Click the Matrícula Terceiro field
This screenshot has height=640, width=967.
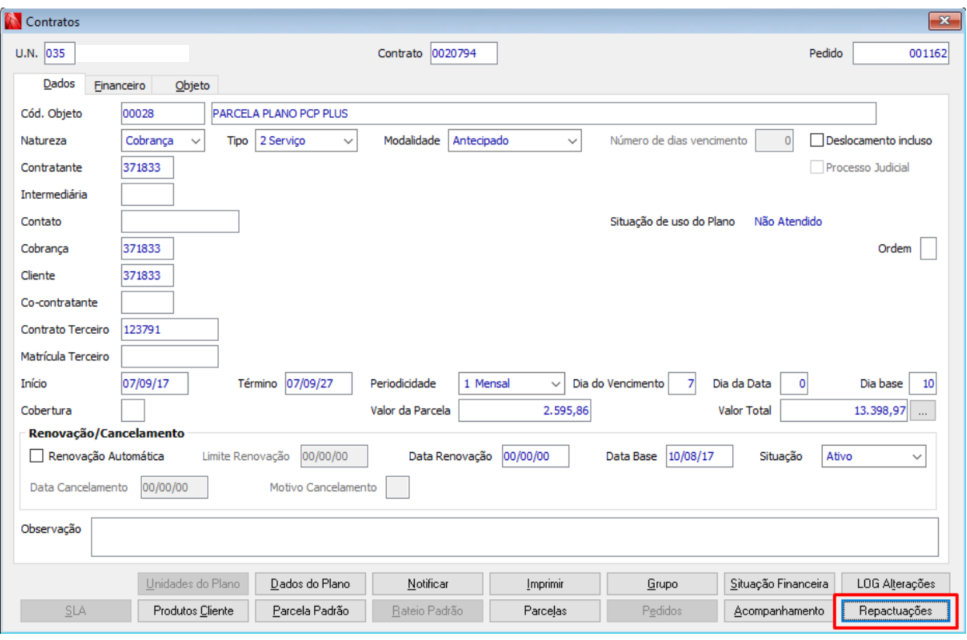tap(170, 356)
